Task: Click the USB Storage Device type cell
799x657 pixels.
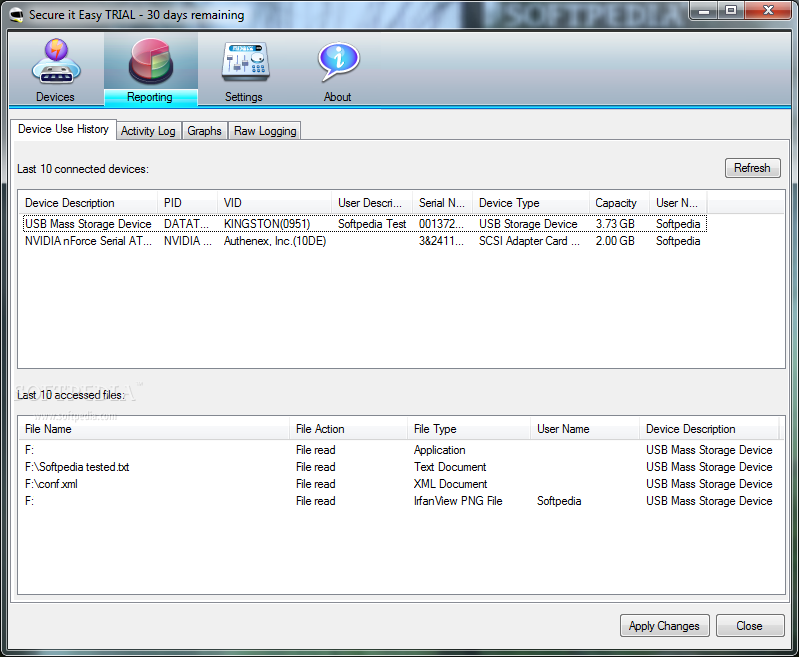Action: (x=528, y=224)
